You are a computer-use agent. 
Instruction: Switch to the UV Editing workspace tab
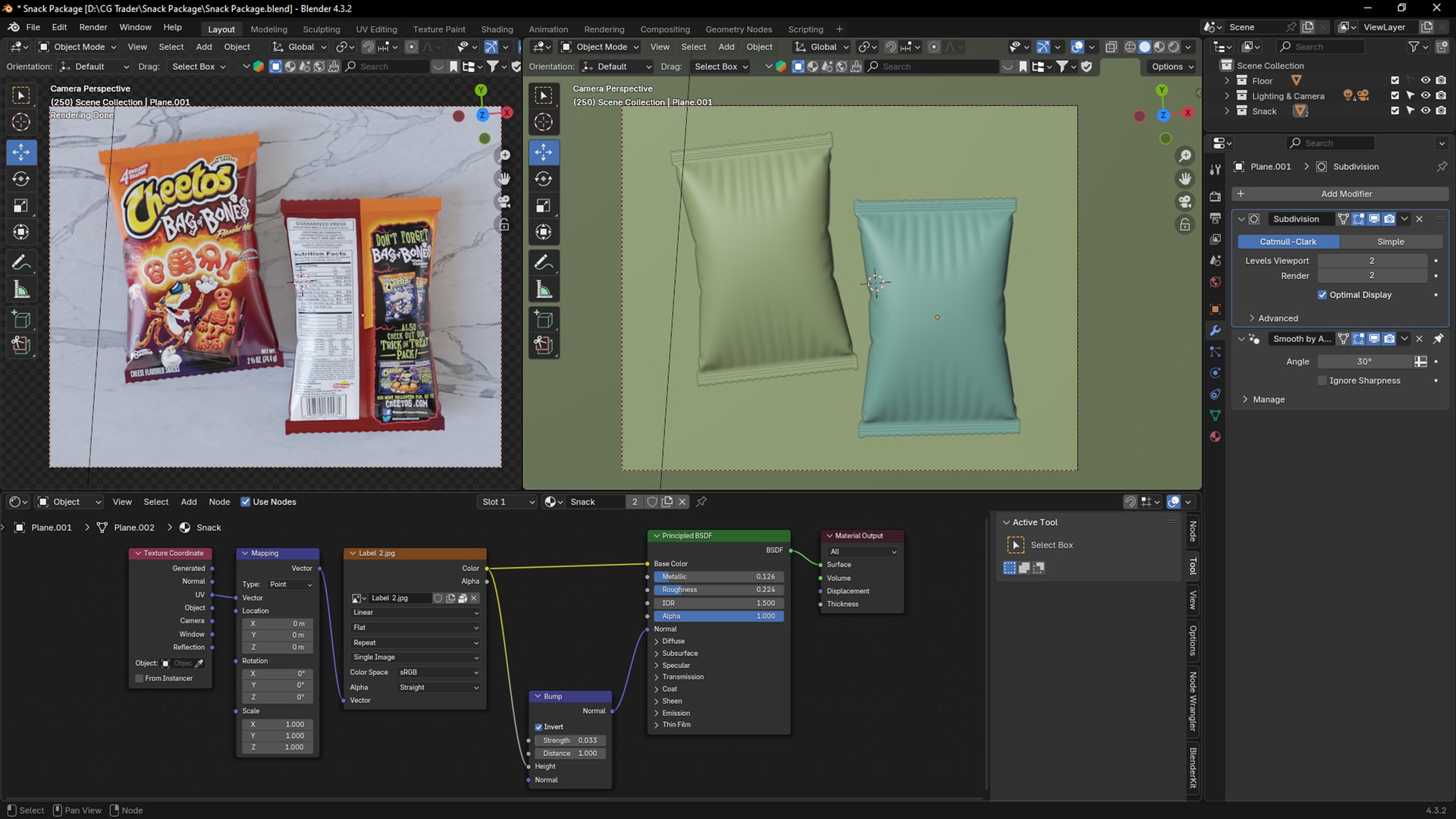[x=376, y=30]
